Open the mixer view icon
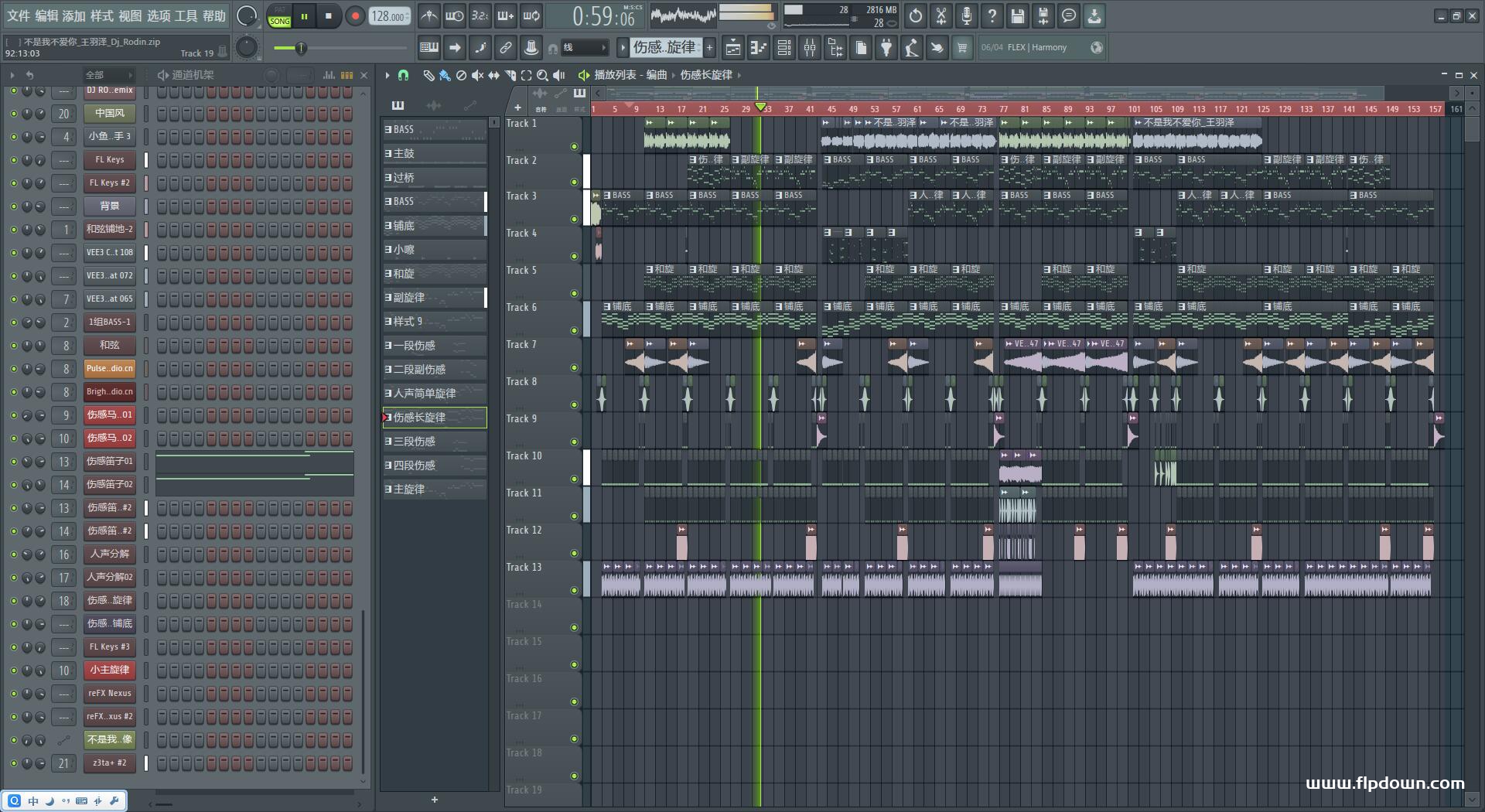 coord(810,48)
